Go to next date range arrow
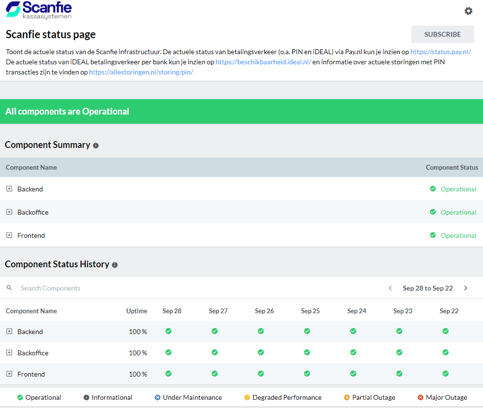The height and width of the screenshot is (408, 483). [x=466, y=288]
